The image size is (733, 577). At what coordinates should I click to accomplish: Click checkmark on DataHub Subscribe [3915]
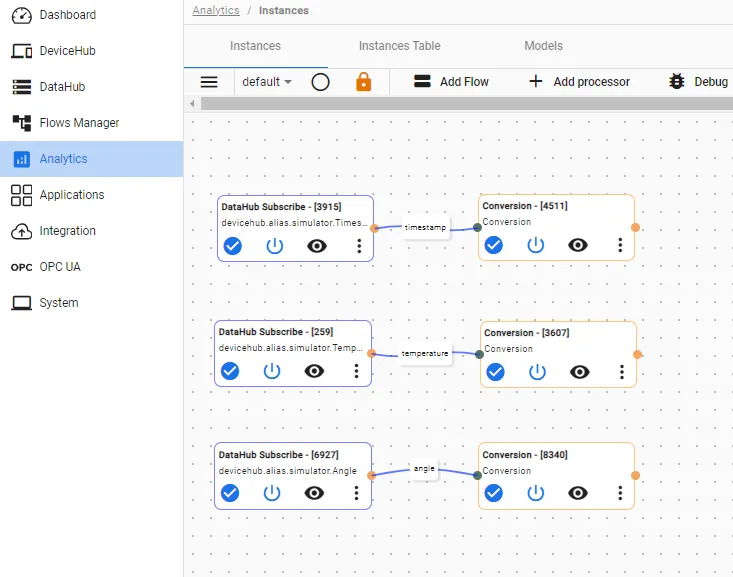232,245
